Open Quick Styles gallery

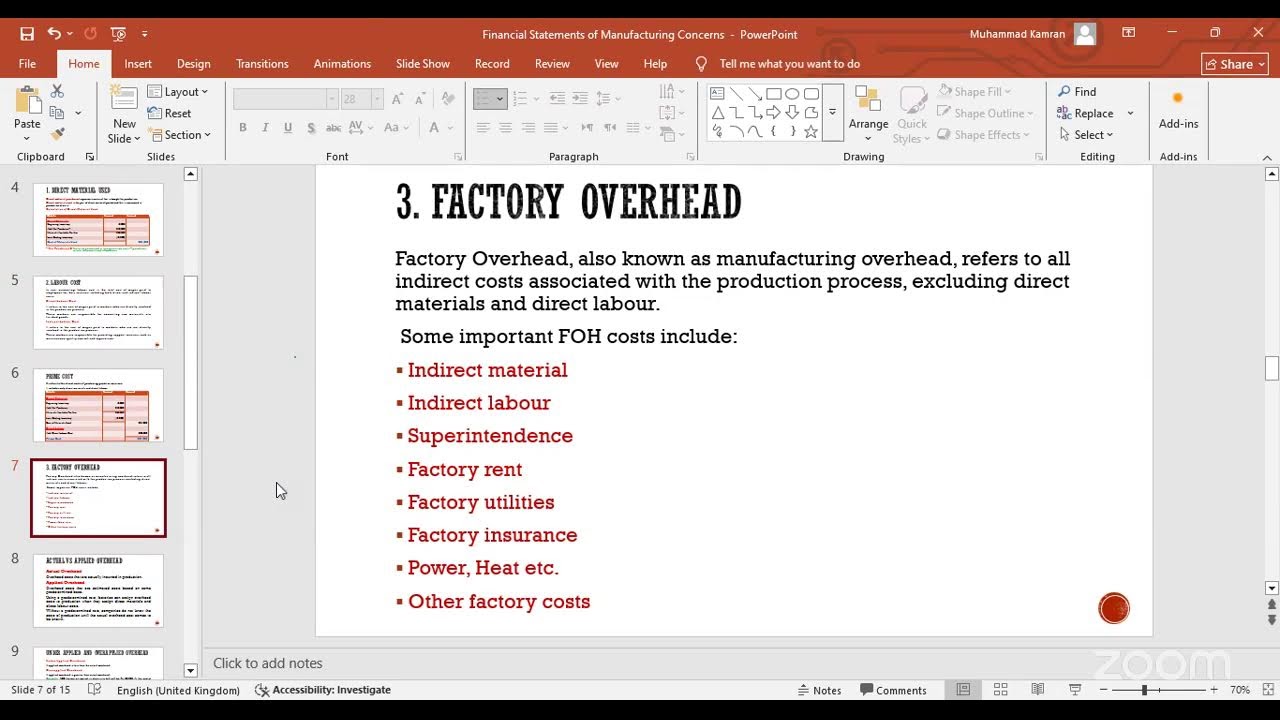912,115
